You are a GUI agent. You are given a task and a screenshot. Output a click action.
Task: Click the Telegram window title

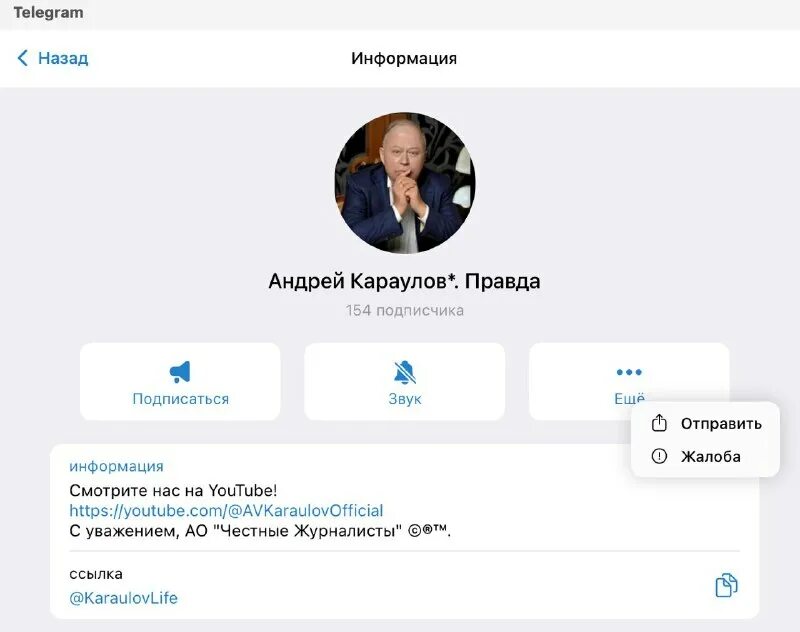coord(48,13)
